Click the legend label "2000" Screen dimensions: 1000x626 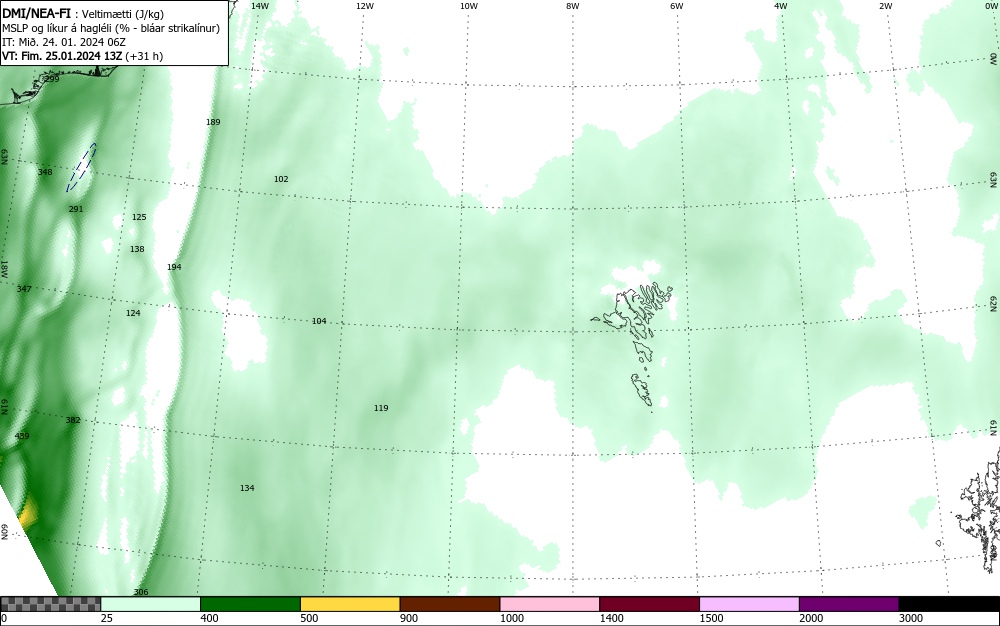811,618
